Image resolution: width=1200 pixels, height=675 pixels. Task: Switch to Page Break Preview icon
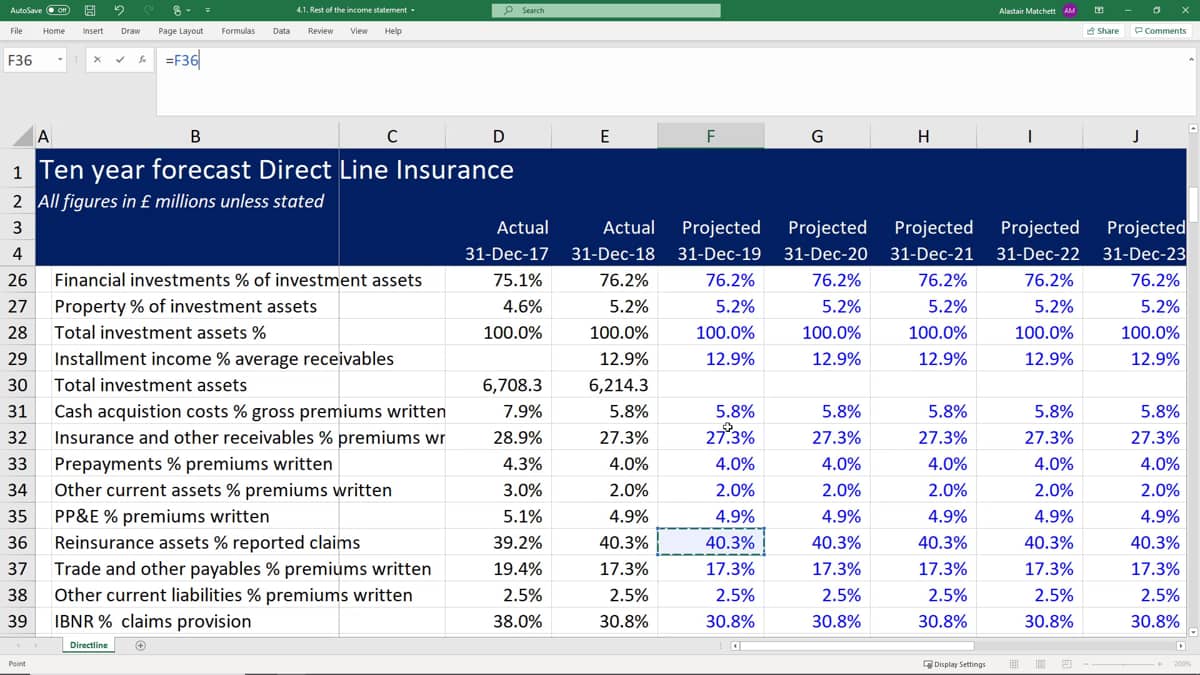[1066, 664]
